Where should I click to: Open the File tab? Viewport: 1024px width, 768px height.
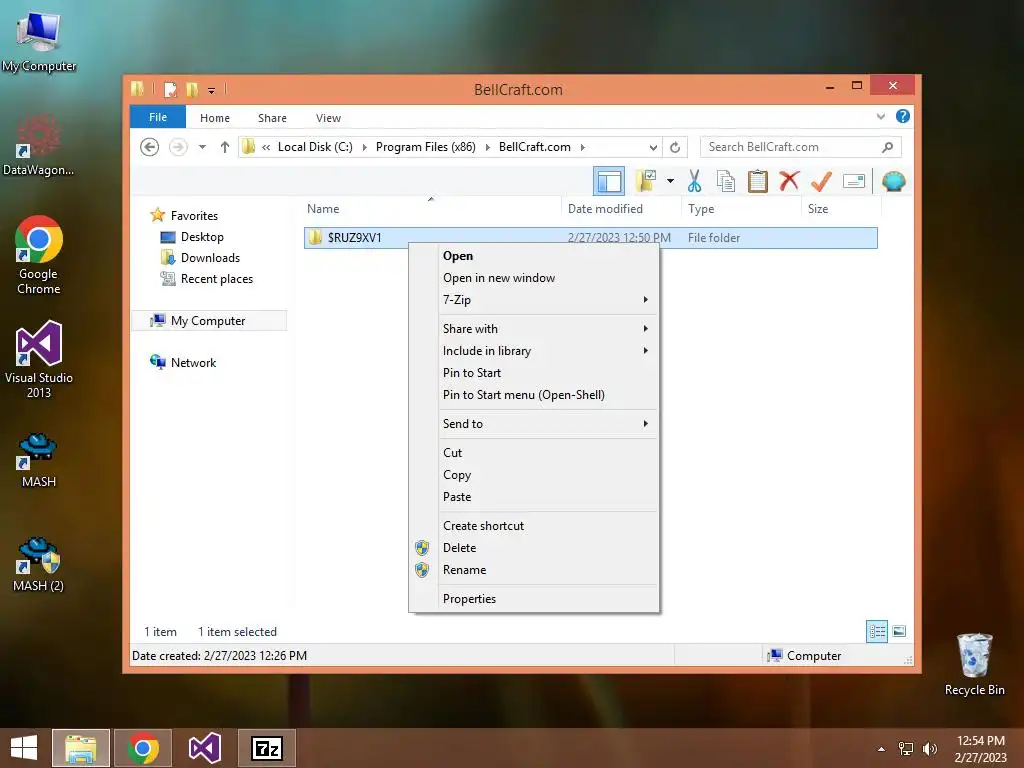[158, 117]
